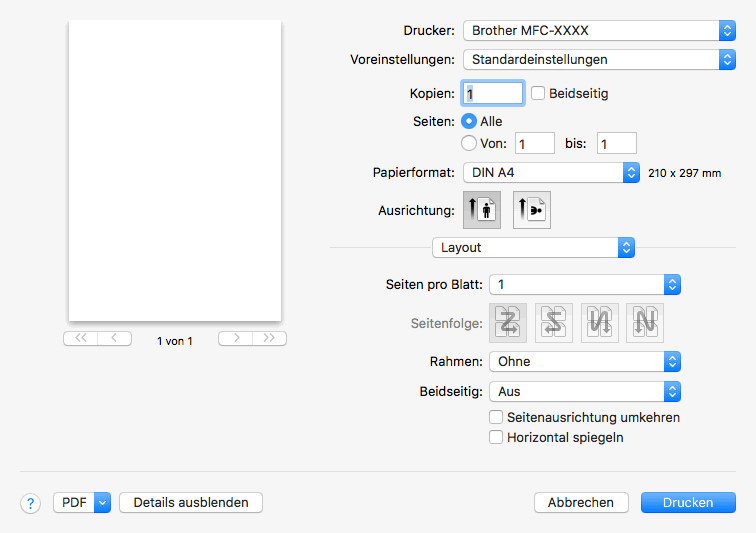Open the Voreinstellungen dropdown

pyautogui.click(x=599, y=59)
